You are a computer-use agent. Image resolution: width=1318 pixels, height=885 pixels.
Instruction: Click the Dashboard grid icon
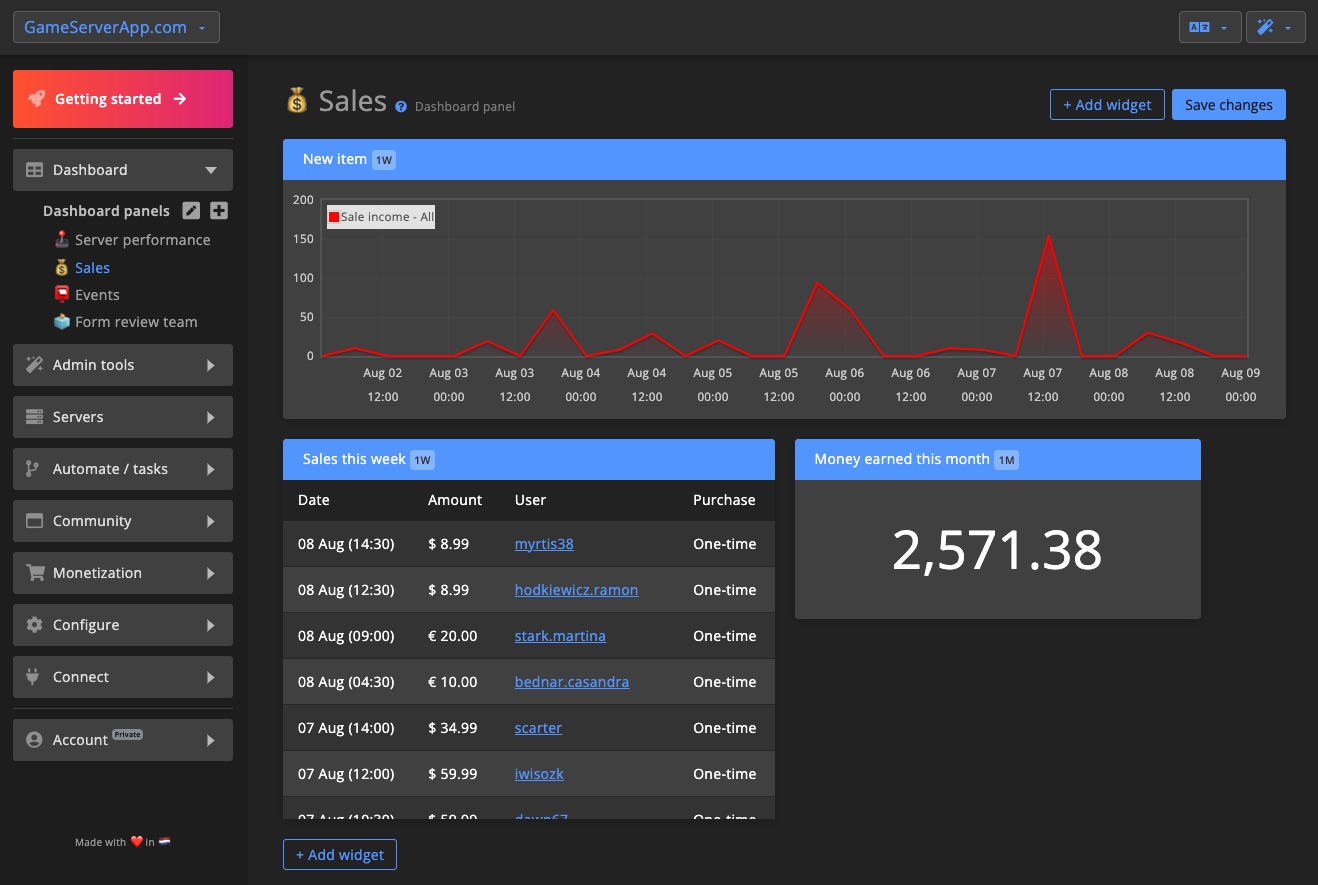point(34,170)
